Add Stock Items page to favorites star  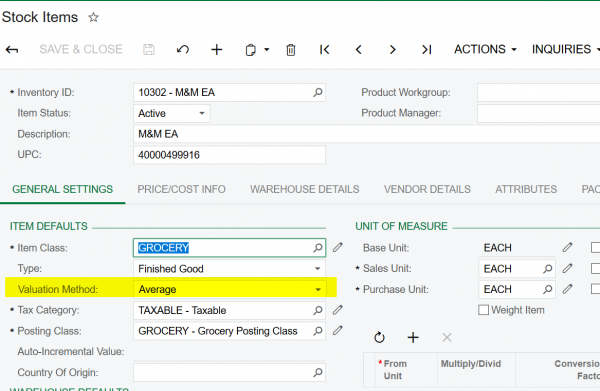(93, 17)
